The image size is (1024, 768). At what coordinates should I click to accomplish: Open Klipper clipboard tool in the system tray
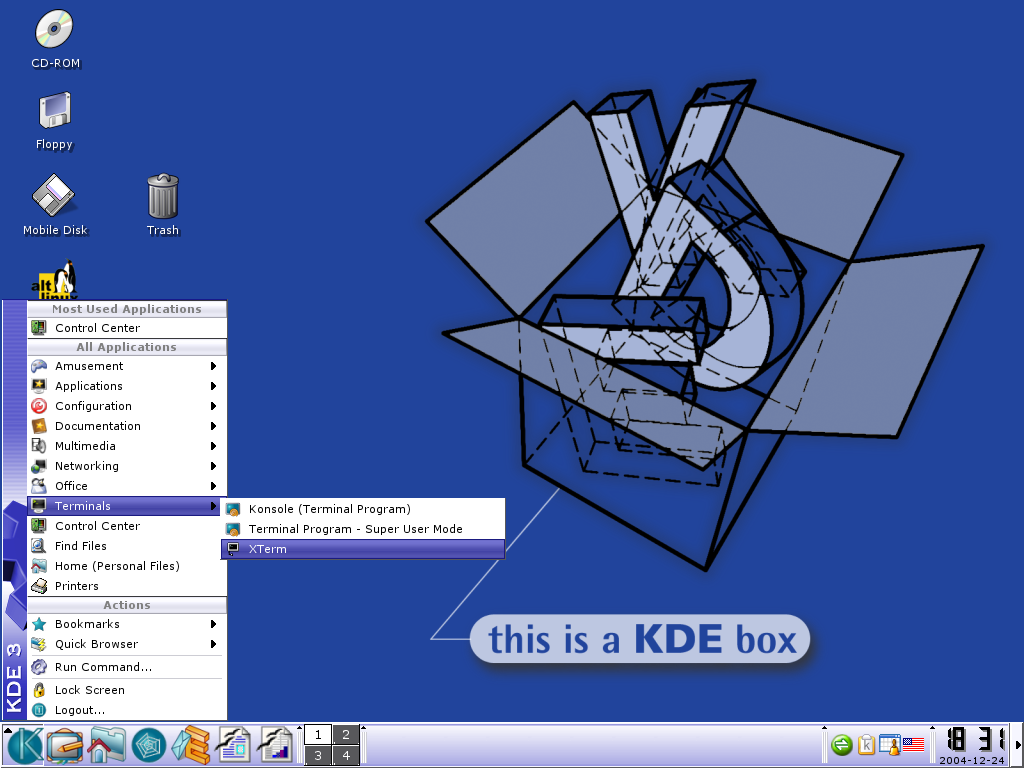pyautogui.click(x=866, y=744)
